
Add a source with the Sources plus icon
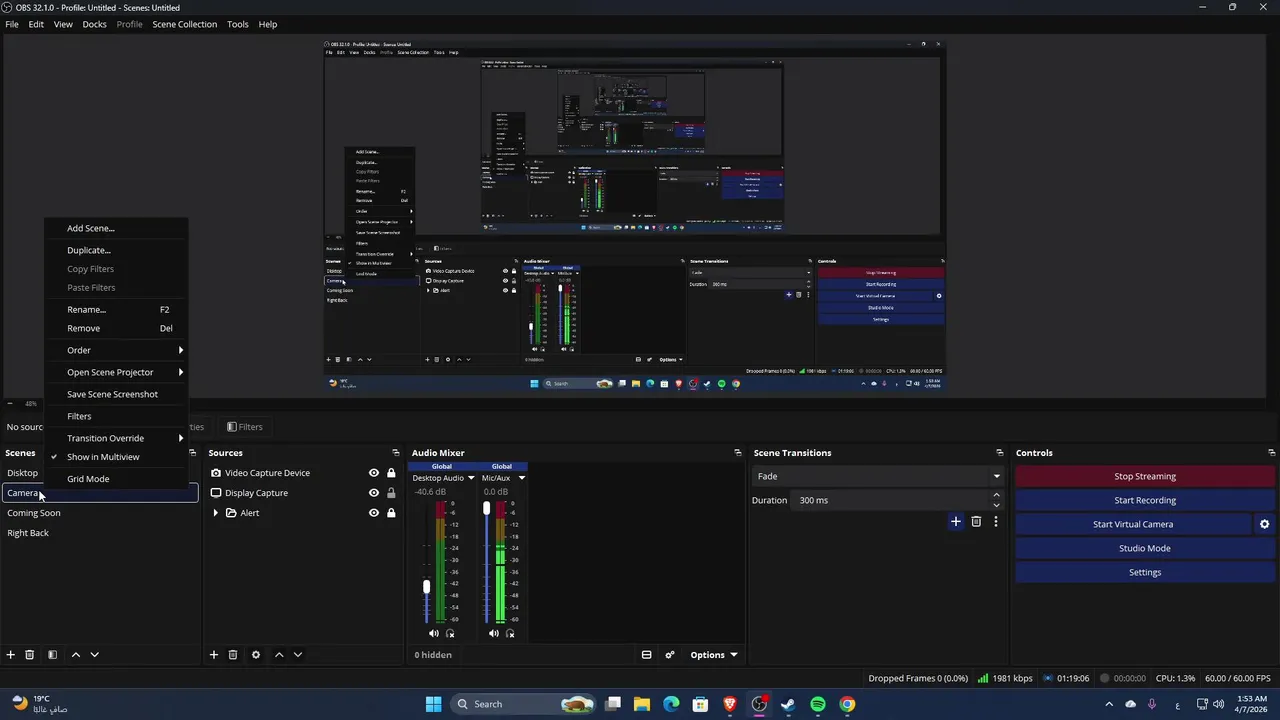[x=214, y=655]
